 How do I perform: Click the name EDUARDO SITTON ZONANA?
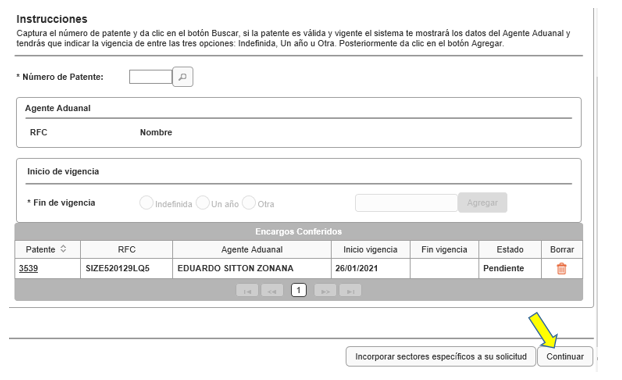235,269
